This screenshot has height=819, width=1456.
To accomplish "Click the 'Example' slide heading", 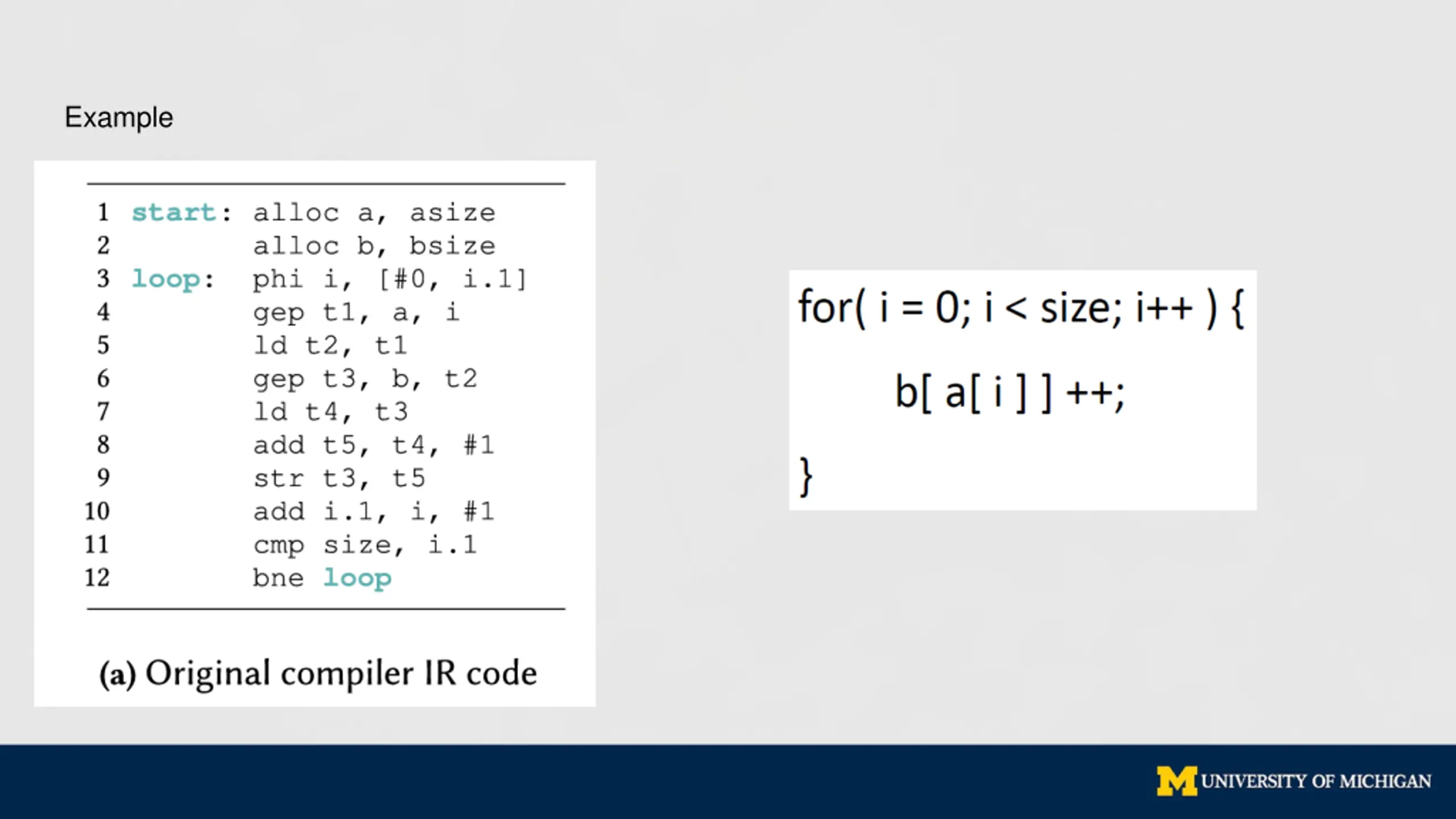I will click(119, 118).
